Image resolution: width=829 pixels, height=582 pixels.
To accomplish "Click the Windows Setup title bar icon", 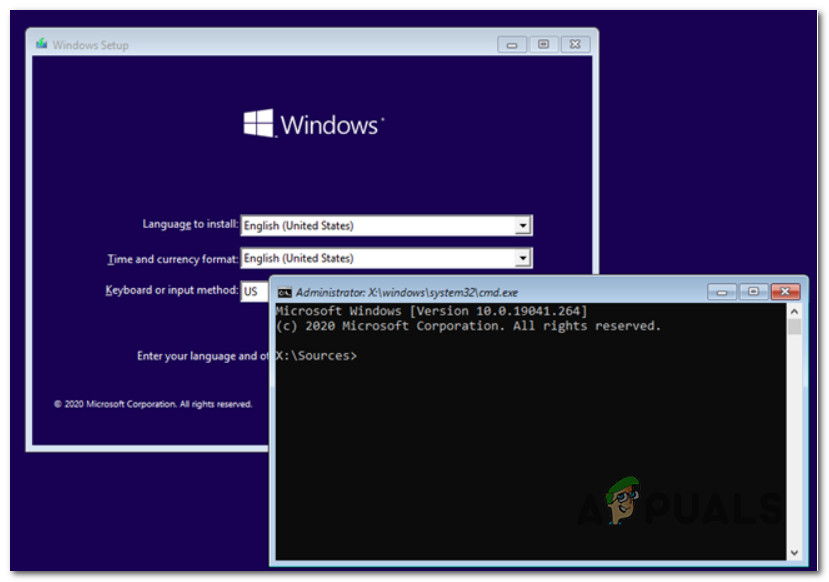I will point(41,44).
